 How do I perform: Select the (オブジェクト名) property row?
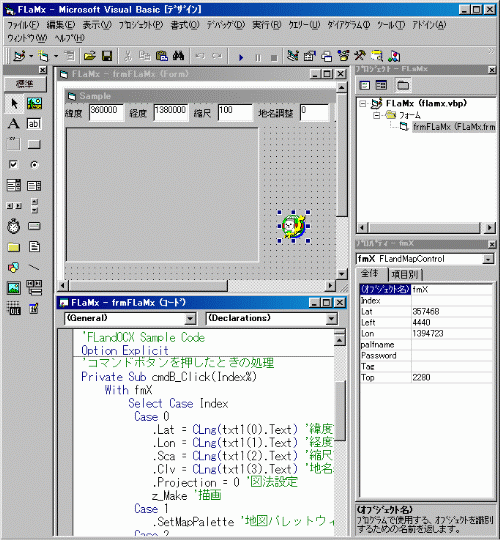426,290
